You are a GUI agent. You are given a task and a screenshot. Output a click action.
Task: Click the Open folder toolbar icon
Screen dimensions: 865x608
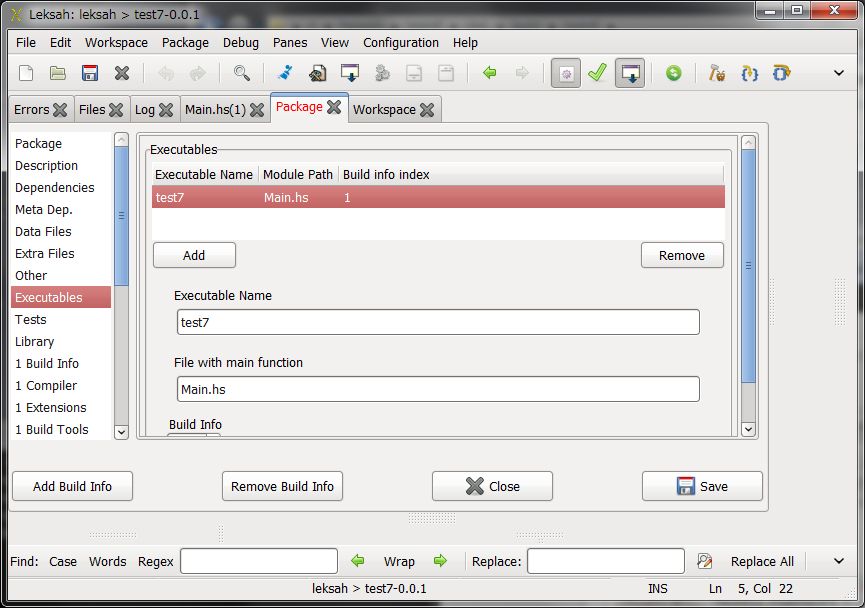58,73
